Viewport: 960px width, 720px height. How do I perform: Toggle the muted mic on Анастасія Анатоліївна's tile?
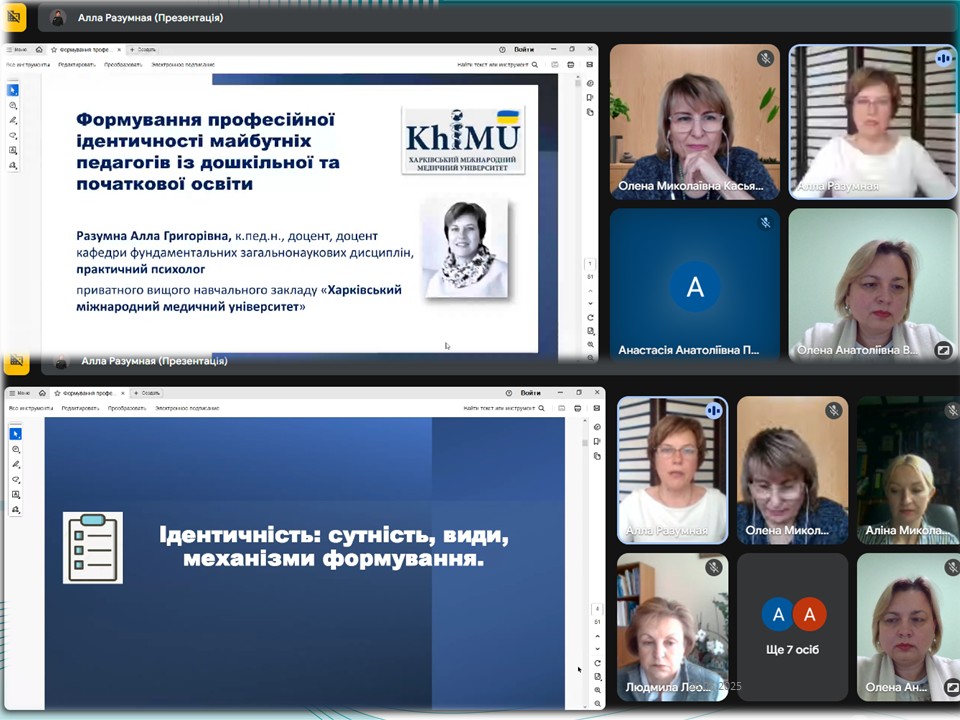(x=765, y=223)
